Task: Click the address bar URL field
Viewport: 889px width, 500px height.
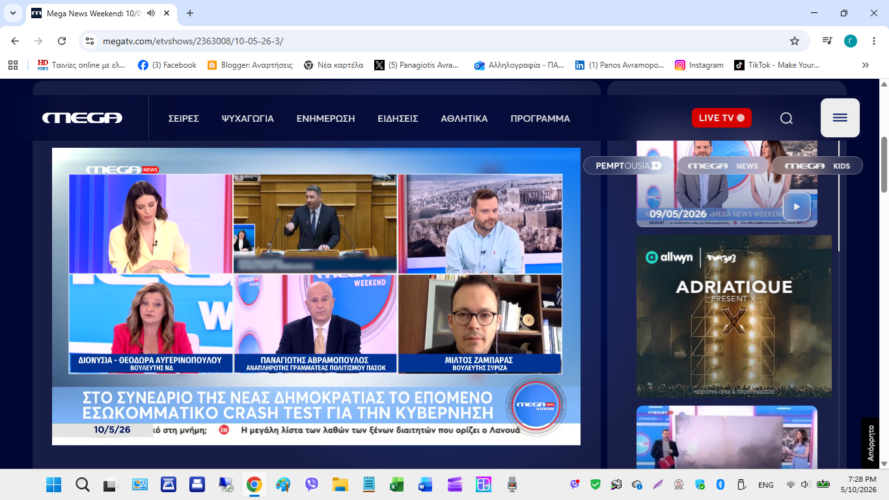Action: [x=442, y=41]
